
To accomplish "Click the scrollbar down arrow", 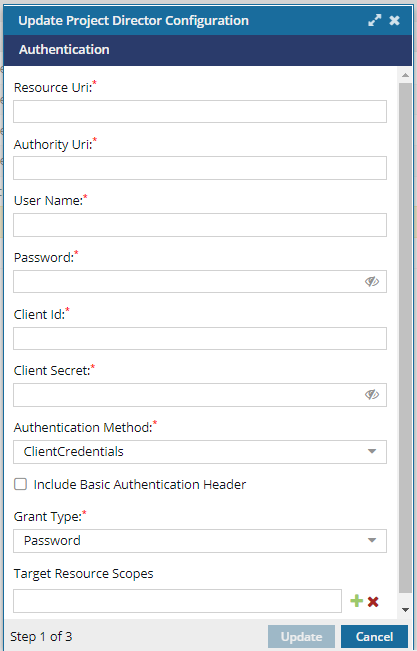I will click(405, 610).
